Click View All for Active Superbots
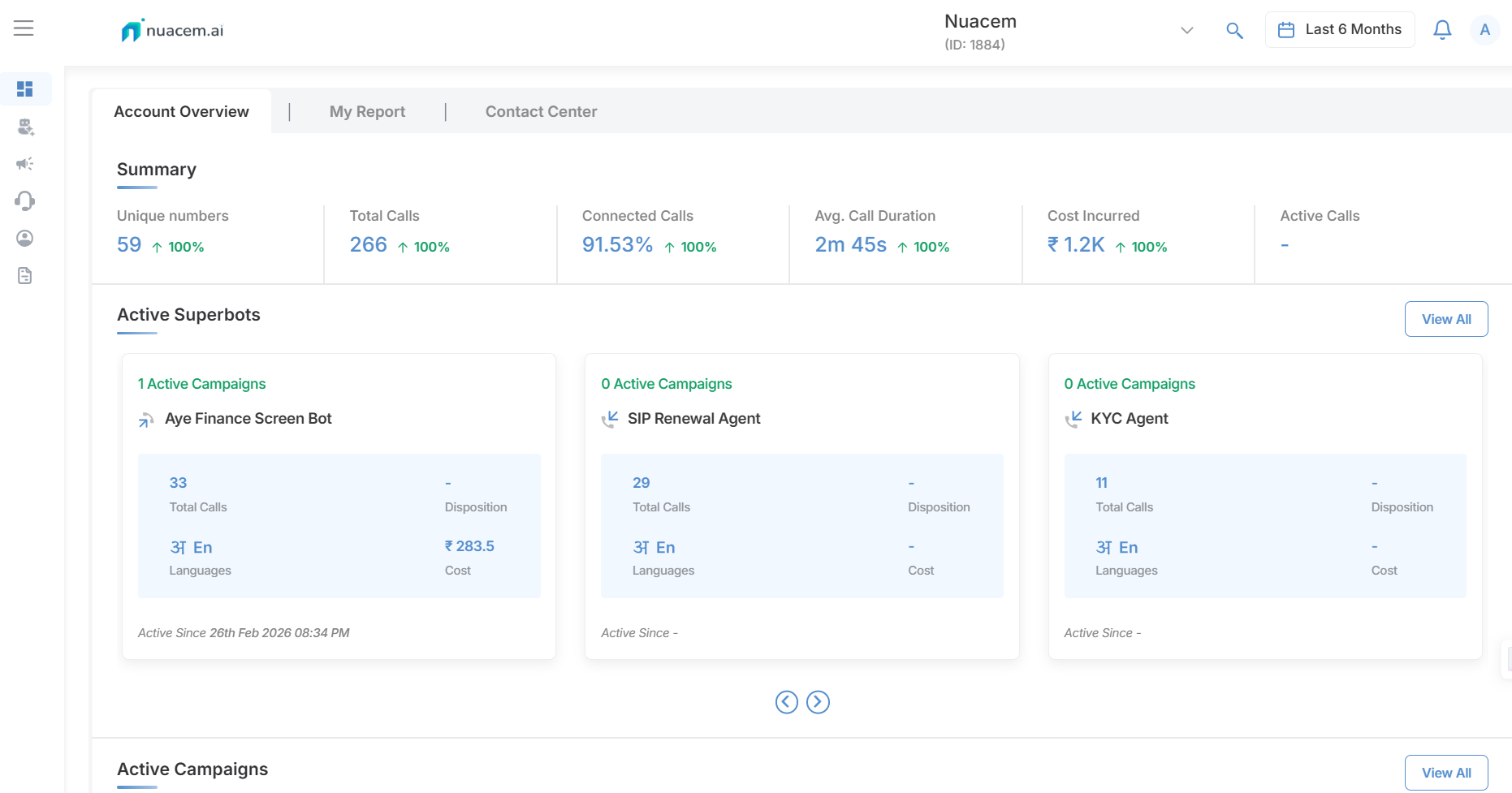The height and width of the screenshot is (793, 1512). click(1446, 319)
